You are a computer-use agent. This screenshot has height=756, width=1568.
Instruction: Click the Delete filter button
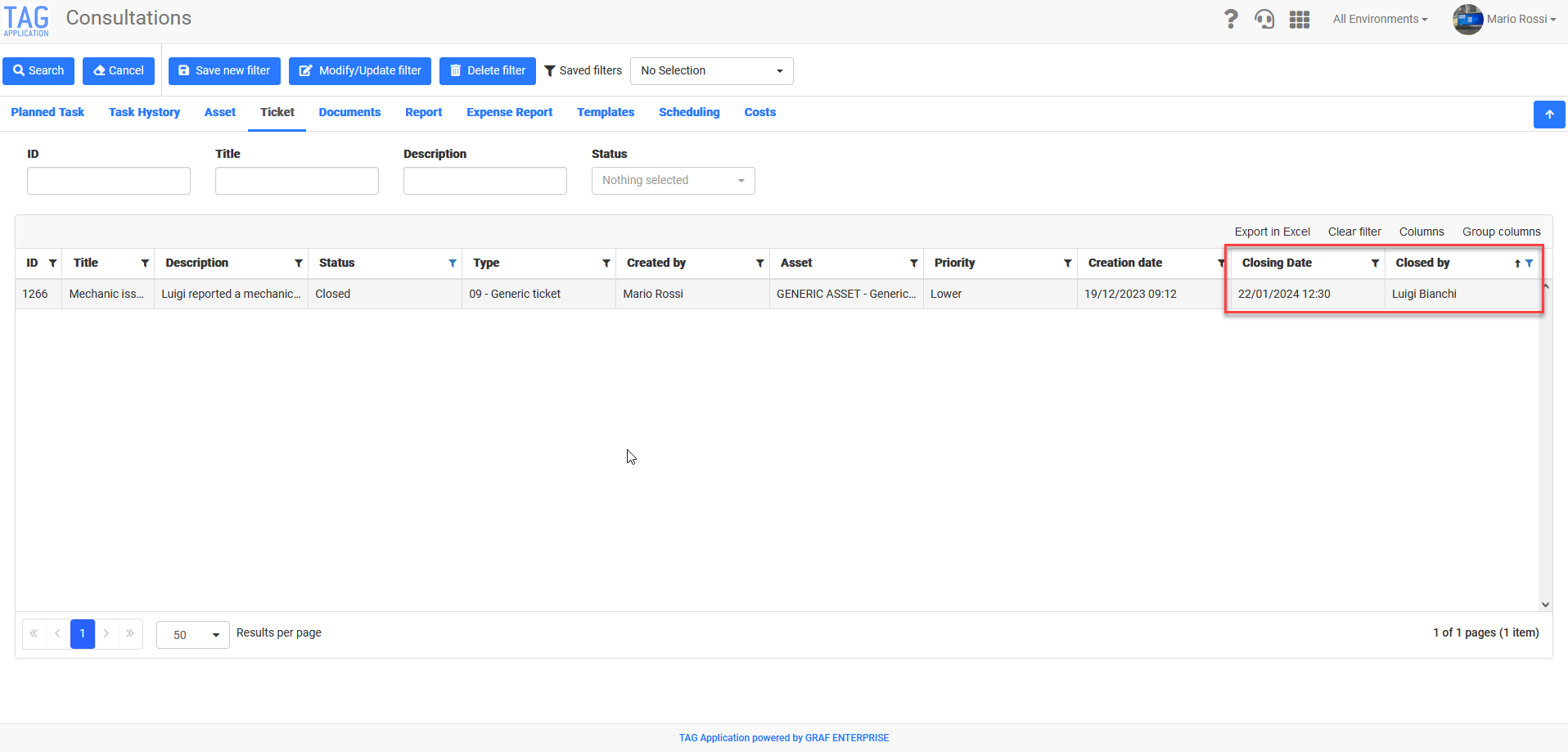487,71
